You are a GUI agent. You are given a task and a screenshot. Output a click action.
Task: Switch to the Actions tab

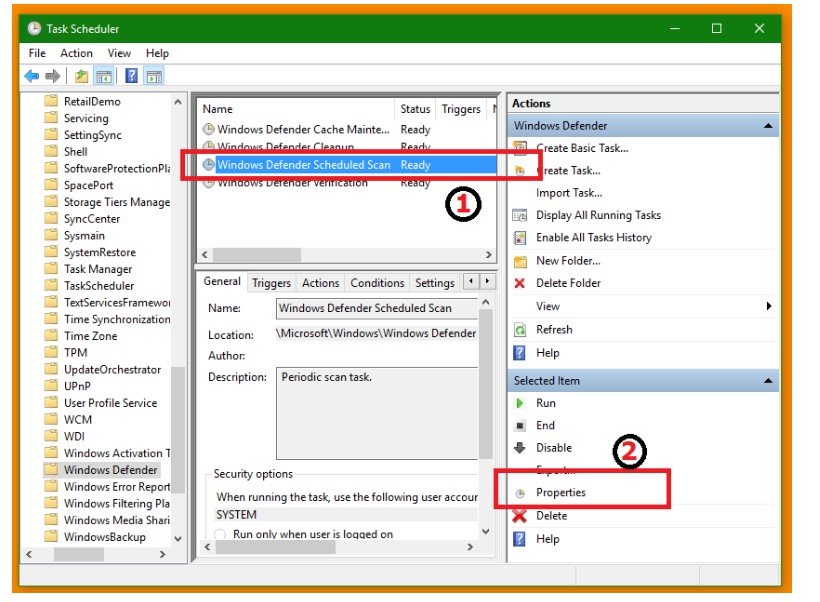pos(321,283)
